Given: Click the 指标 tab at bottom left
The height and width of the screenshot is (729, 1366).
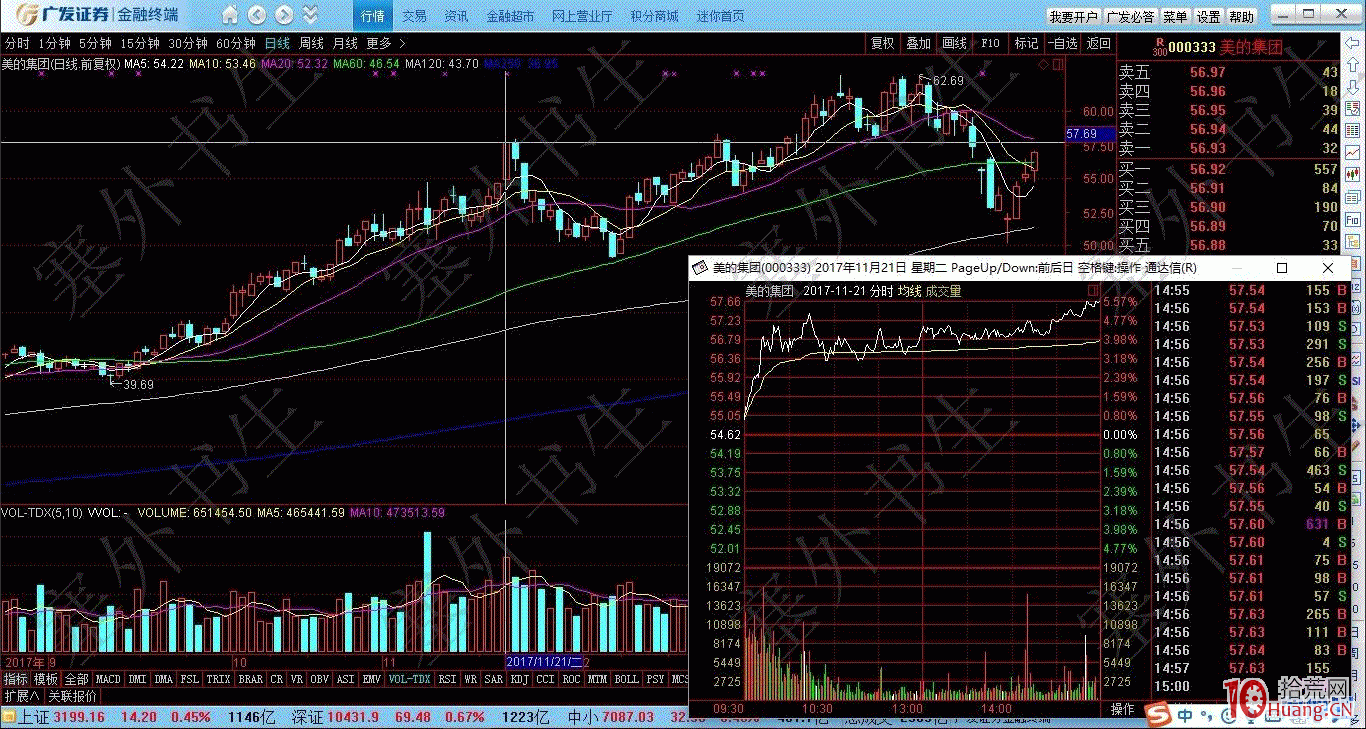Looking at the screenshot, I should 15,679.
